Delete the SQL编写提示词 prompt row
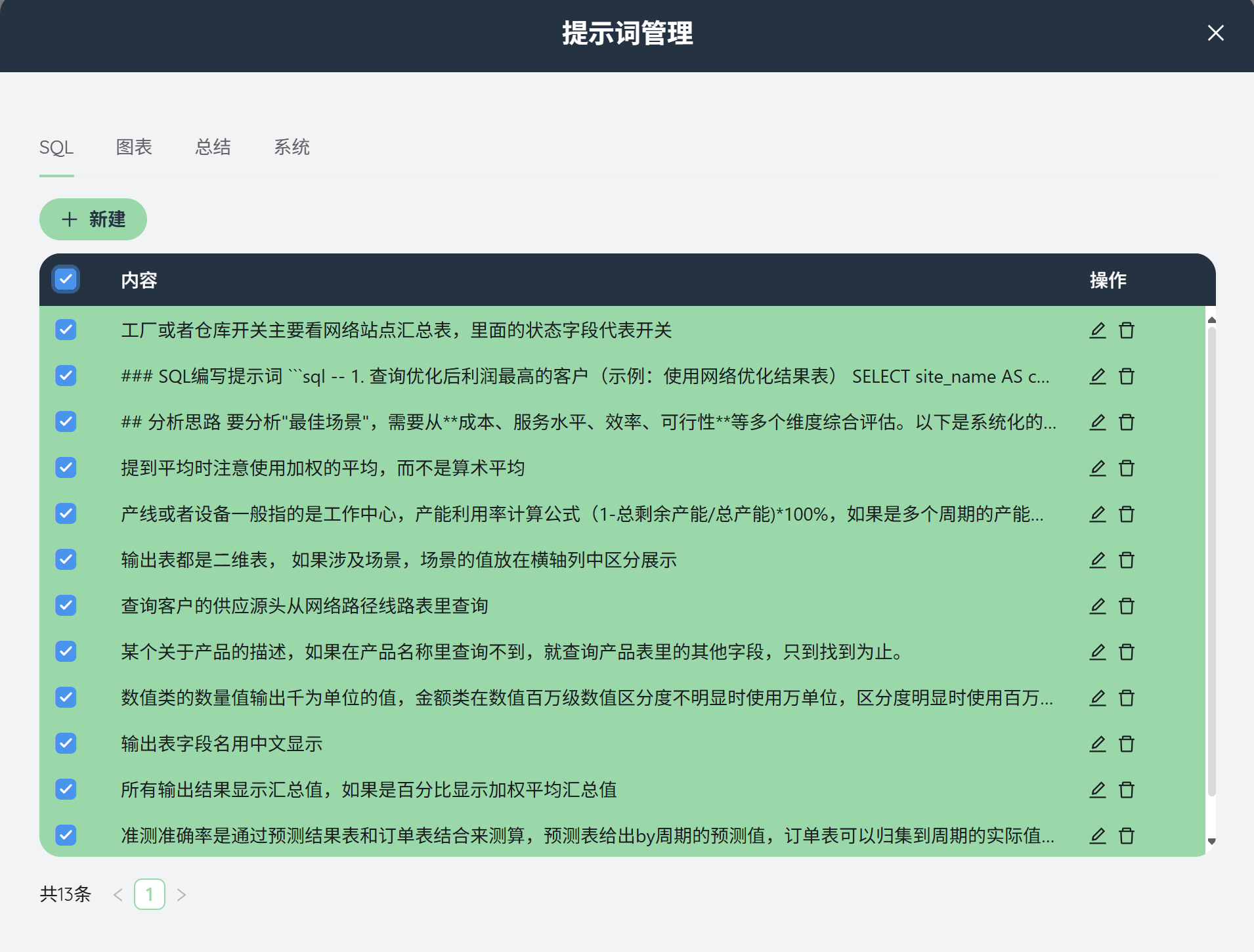Image resolution: width=1254 pixels, height=952 pixels. point(1127,376)
